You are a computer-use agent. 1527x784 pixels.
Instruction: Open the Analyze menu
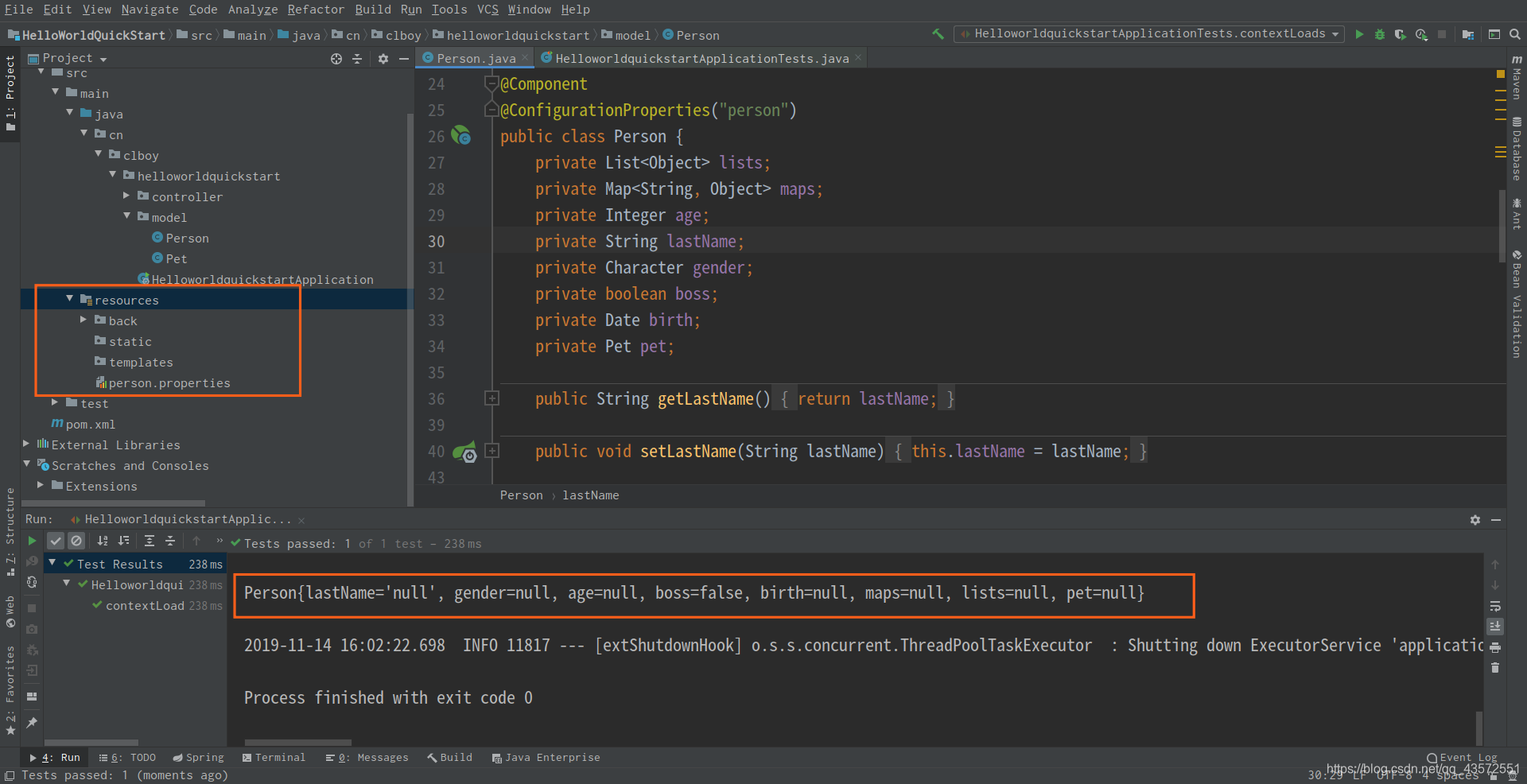tap(253, 10)
